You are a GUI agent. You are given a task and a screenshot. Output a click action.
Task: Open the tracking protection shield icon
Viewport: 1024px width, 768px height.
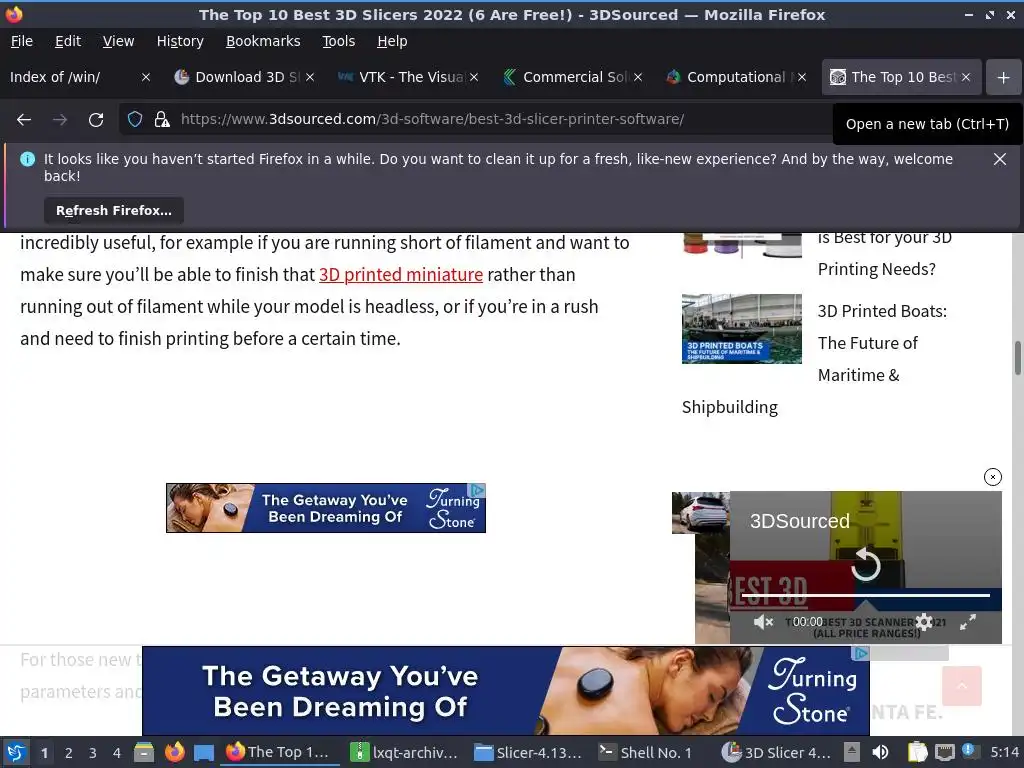coord(135,120)
